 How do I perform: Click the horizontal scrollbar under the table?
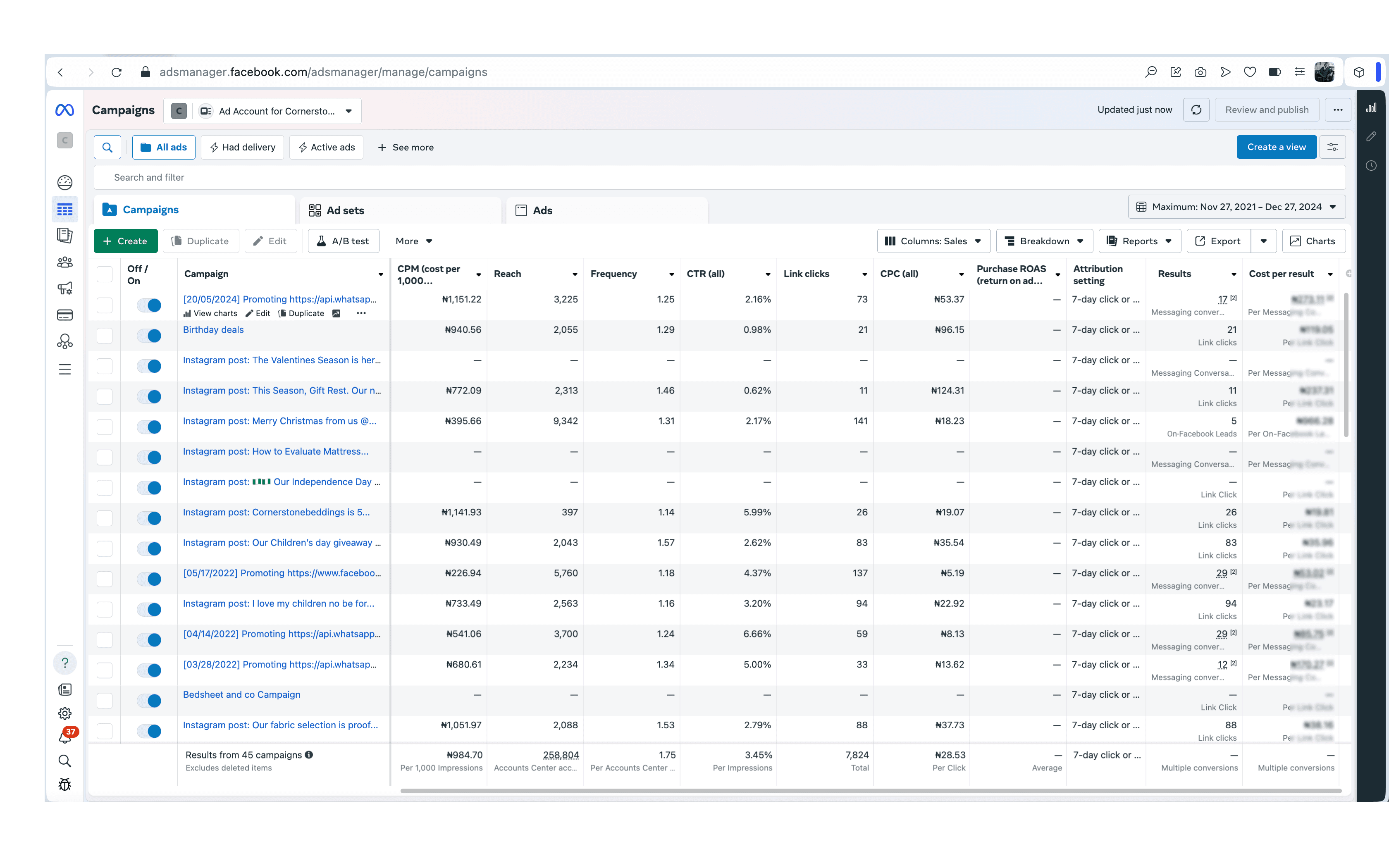[871, 791]
